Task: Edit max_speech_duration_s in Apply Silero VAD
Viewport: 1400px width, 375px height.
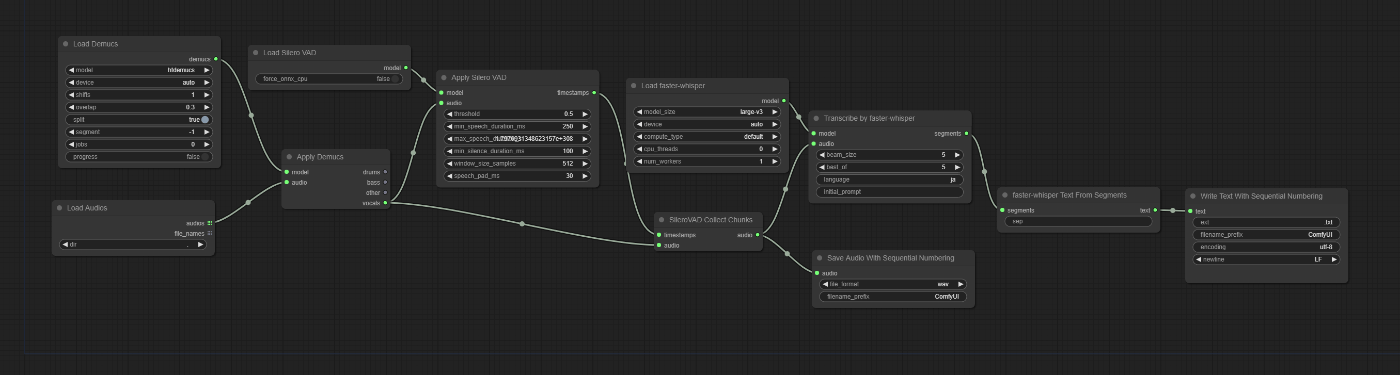Action: 518,138
